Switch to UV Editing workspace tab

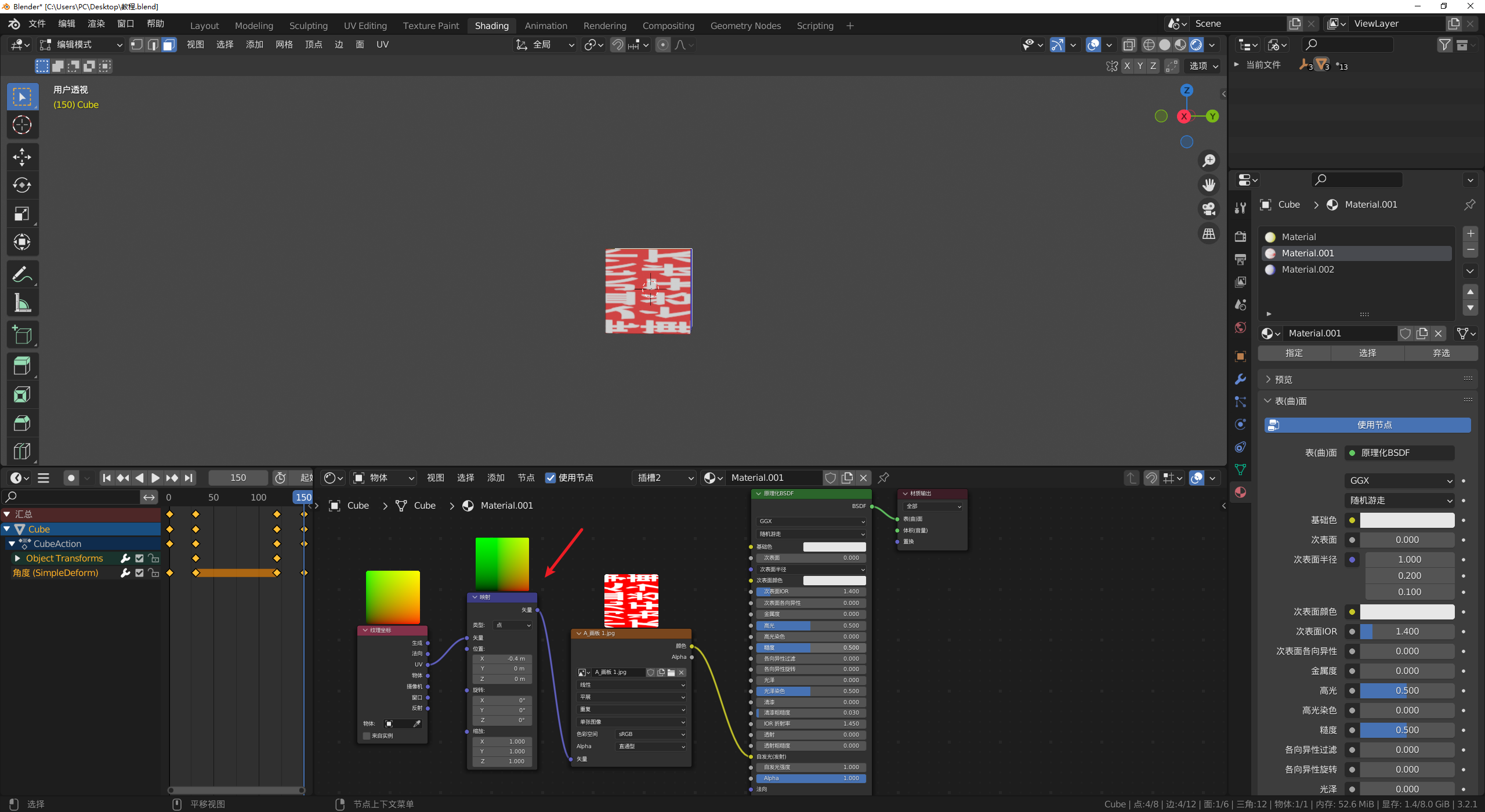click(x=365, y=26)
